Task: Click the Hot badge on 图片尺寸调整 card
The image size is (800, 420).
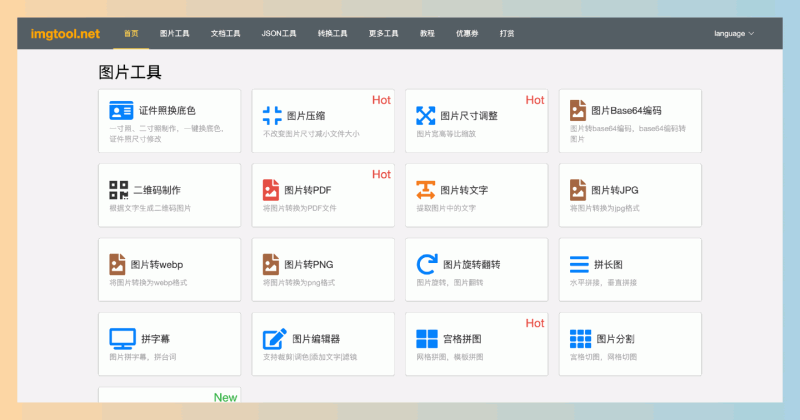Action: point(535,100)
